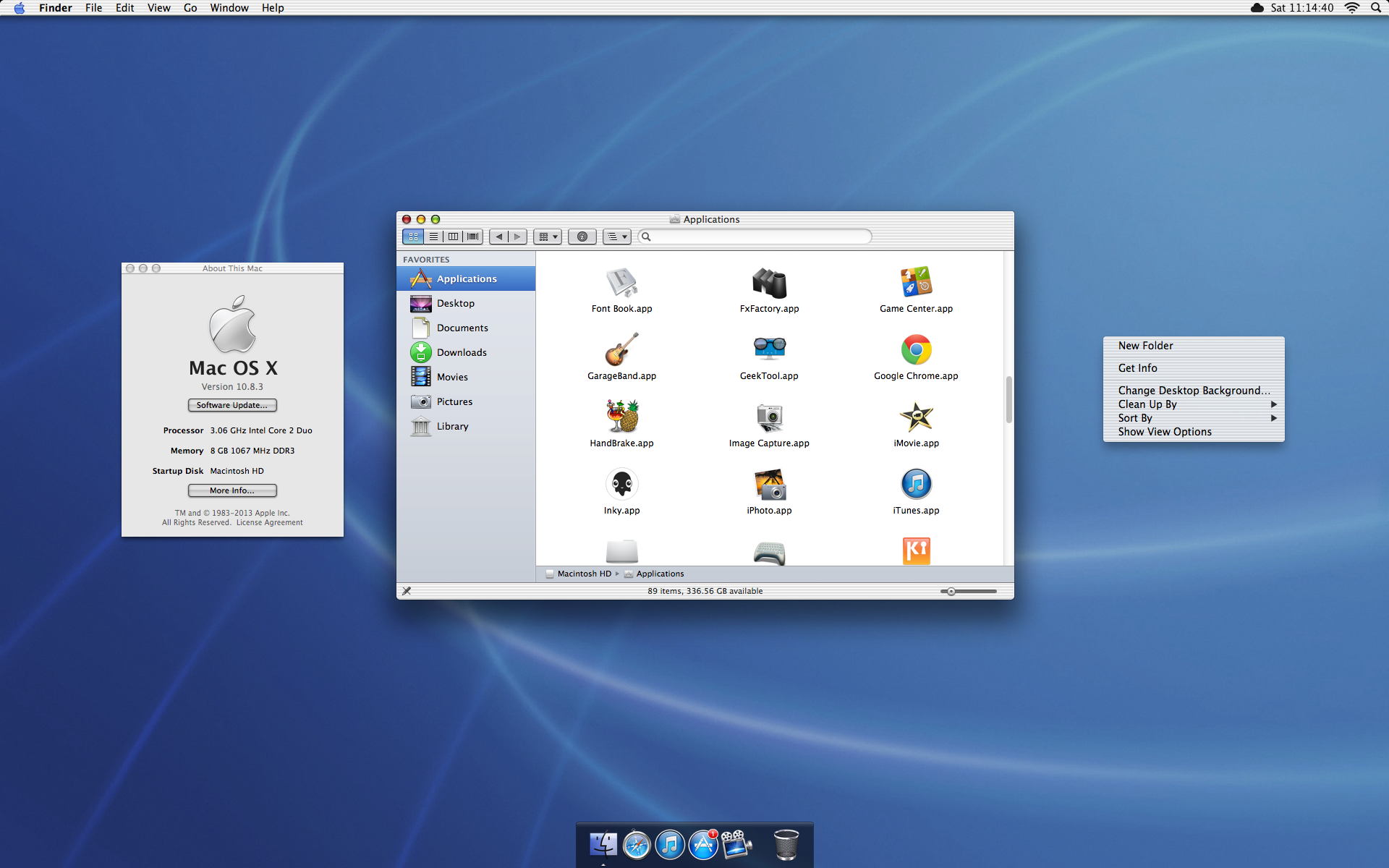The height and width of the screenshot is (868, 1389).
Task: Open the Edit menu
Action: tap(124, 8)
